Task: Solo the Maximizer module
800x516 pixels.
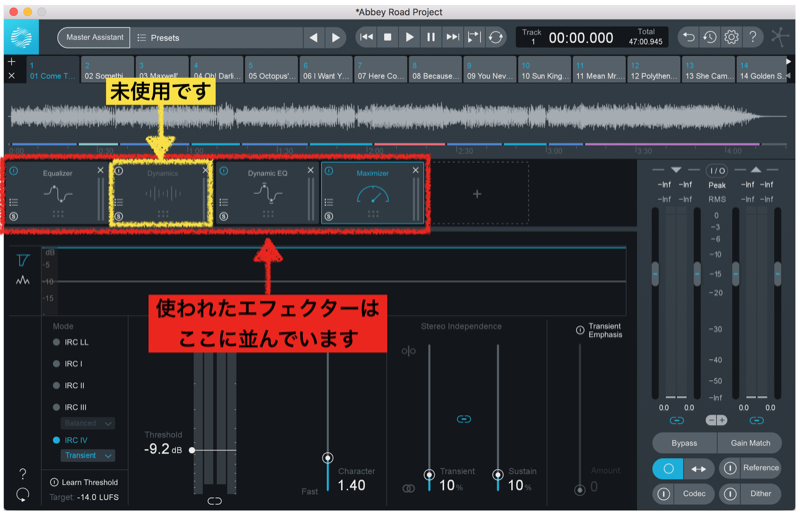Action: pyautogui.click(x=329, y=216)
